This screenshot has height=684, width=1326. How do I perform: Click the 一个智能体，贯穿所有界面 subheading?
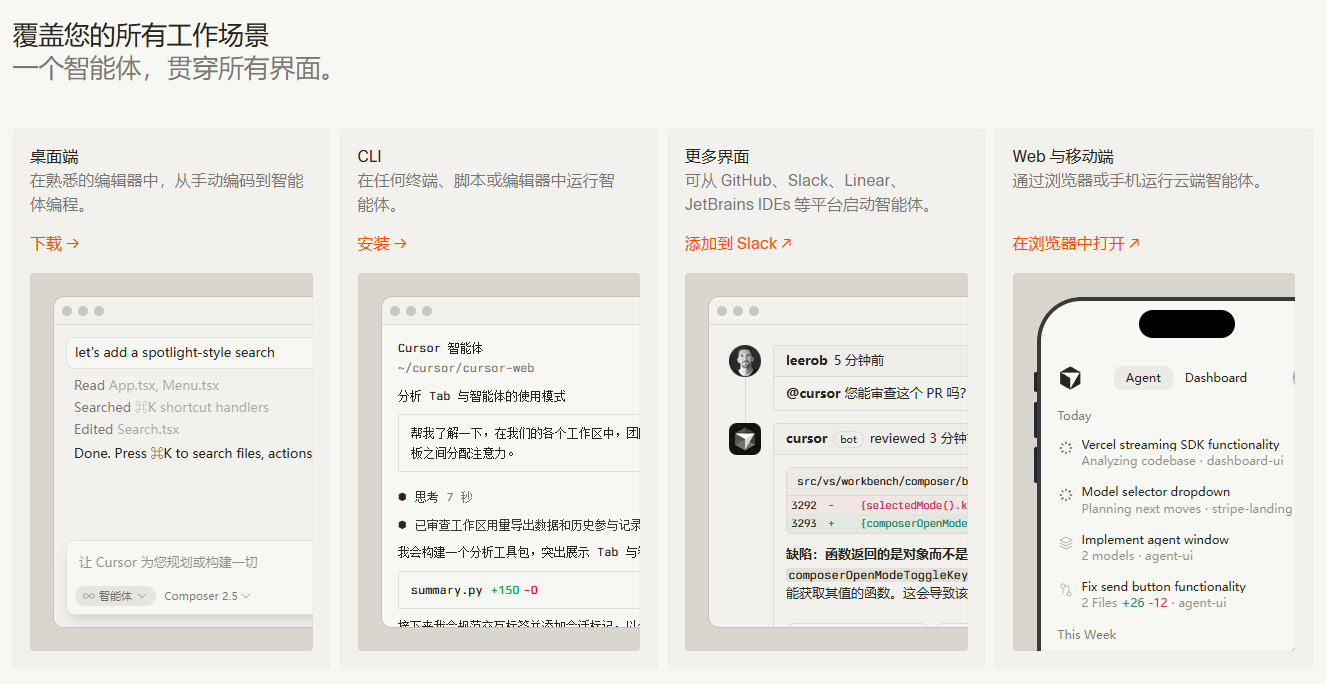tap(172, 68)
